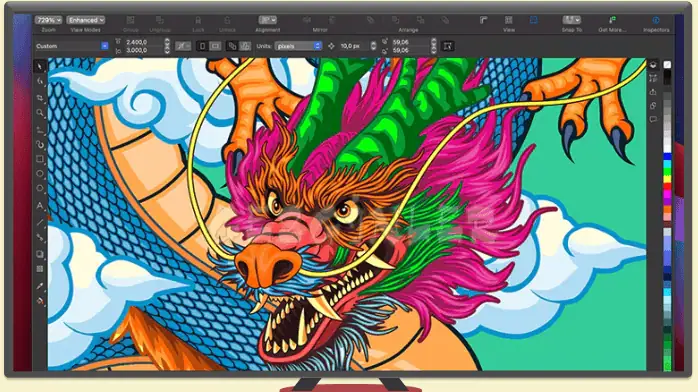Click the nudge distance stepper
698x392 pixels.
point(373,46)
